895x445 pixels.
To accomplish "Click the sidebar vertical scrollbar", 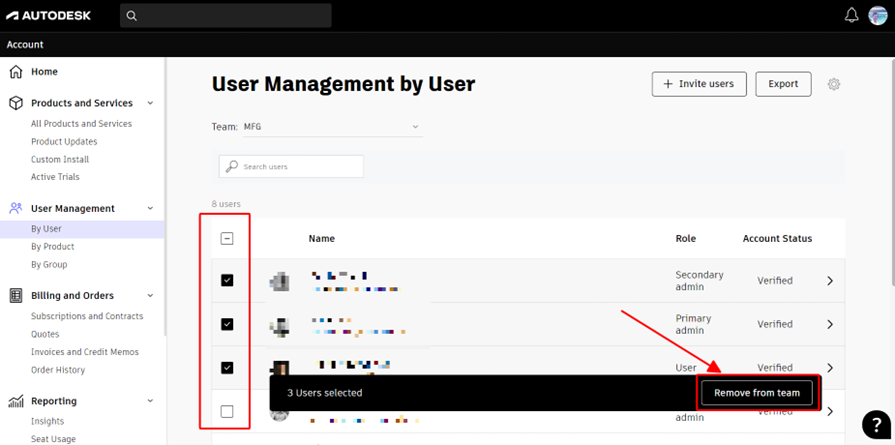I will click(166, 197).
